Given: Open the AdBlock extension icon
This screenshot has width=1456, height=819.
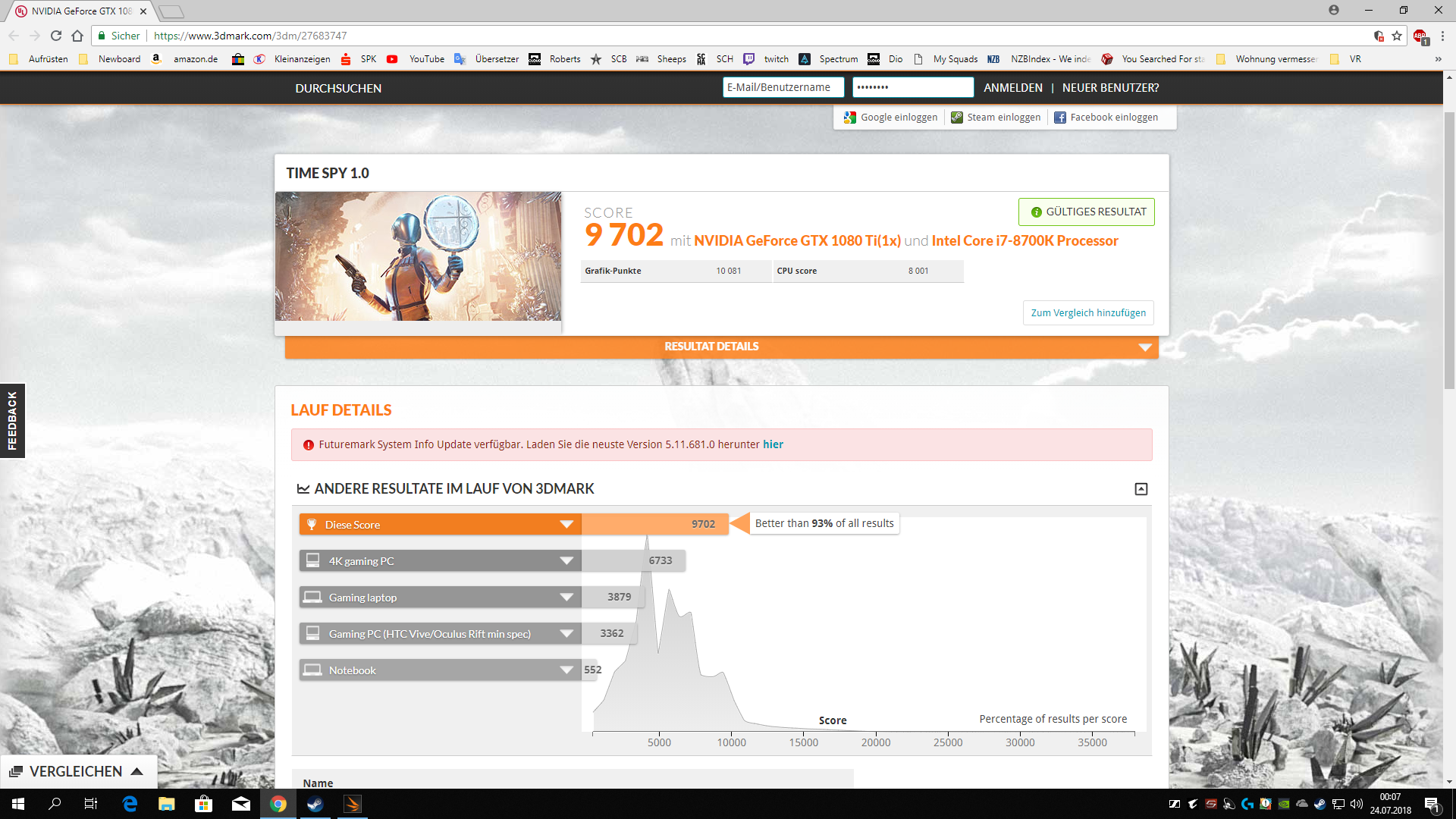Looking at the screenshot, I should [x=1420, y=36].
